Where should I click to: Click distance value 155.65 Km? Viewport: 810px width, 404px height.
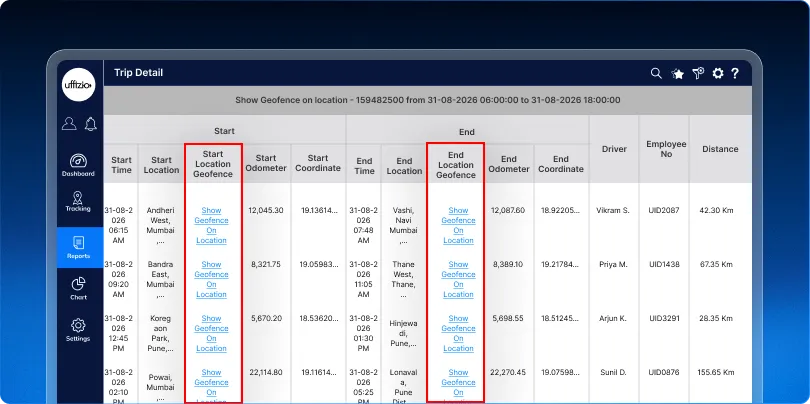coord(716,372)
